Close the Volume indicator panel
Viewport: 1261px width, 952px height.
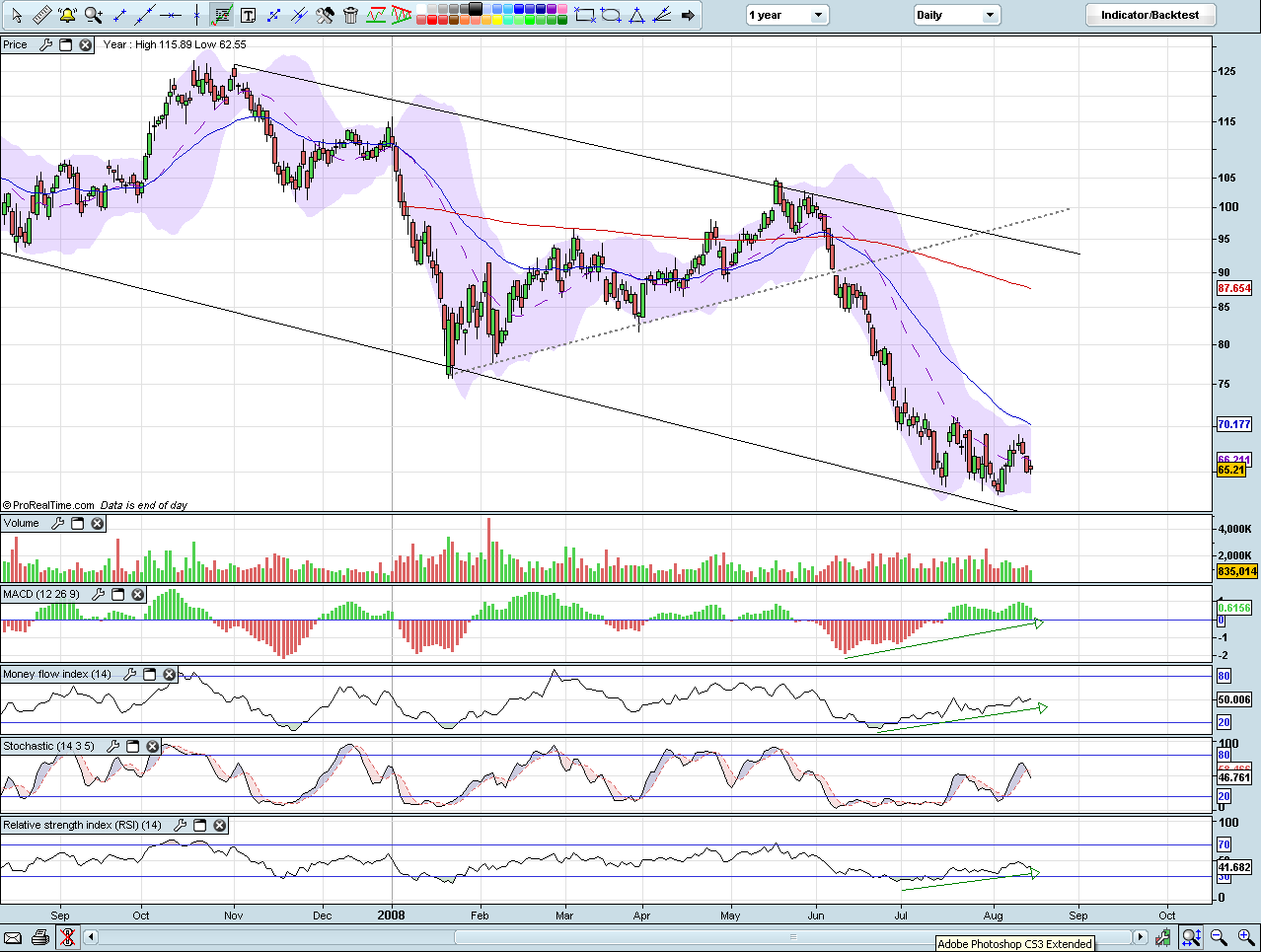click(98, 523)
